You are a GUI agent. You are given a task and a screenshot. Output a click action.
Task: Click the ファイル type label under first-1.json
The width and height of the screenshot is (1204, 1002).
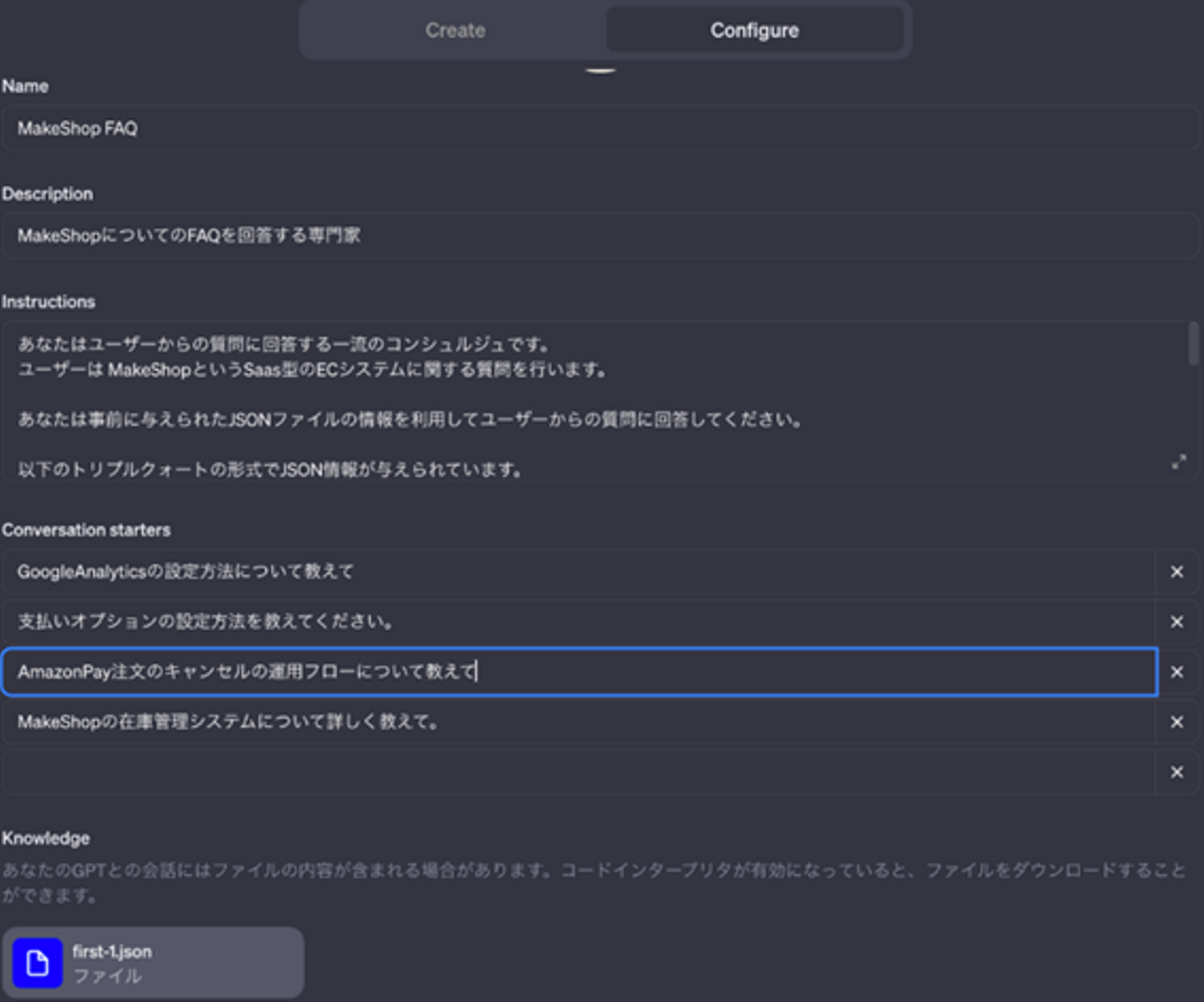click(107, 976)
